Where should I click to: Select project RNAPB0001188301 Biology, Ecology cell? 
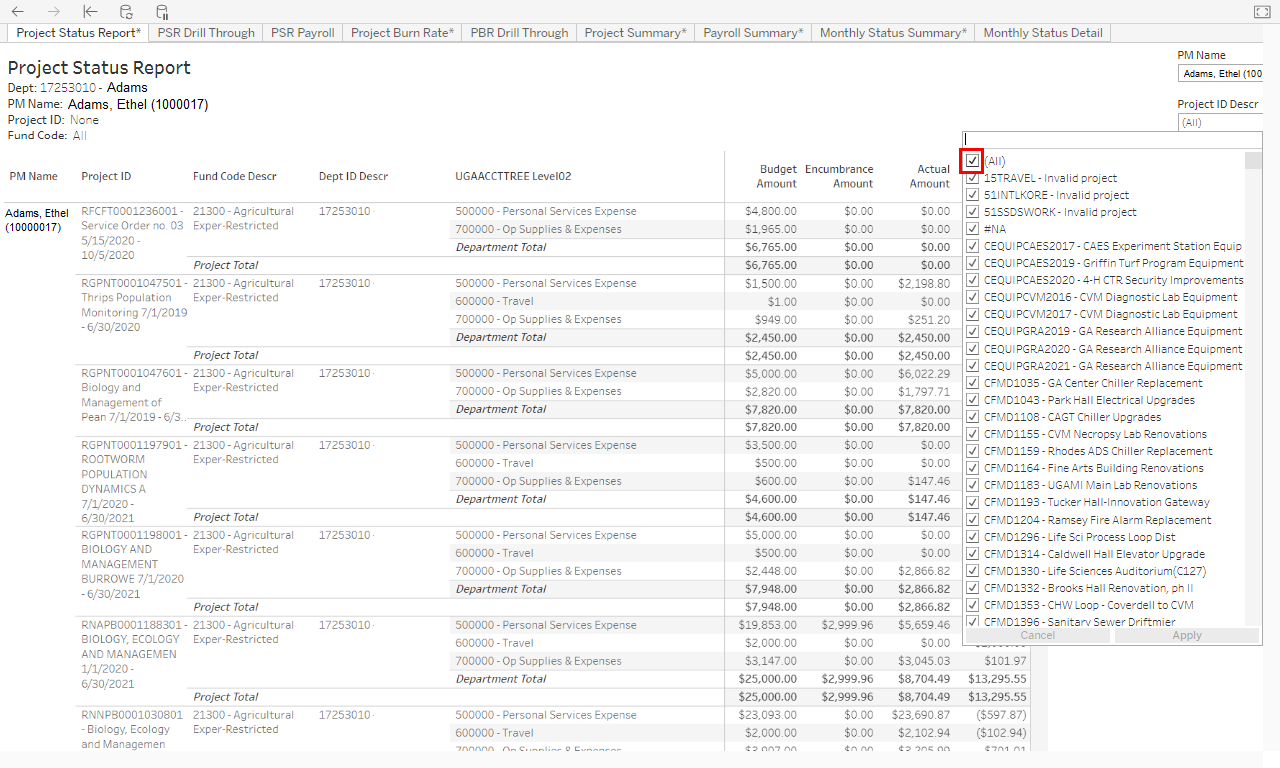pyautogui.click(x=133, y=654)
